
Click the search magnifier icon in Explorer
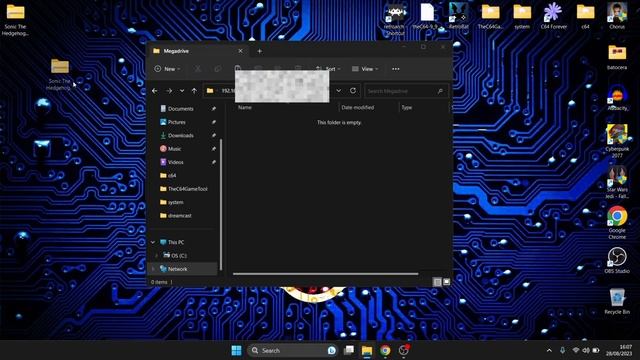(440, 91)
